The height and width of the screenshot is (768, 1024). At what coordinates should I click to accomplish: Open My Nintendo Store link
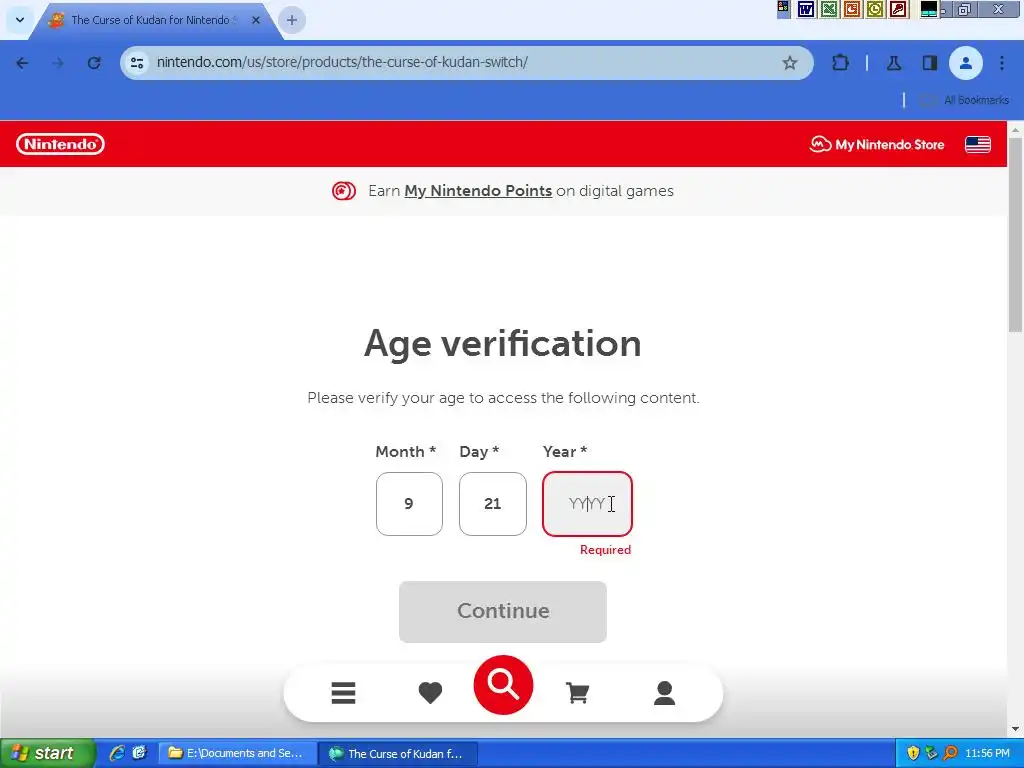(x=877, y=144)
